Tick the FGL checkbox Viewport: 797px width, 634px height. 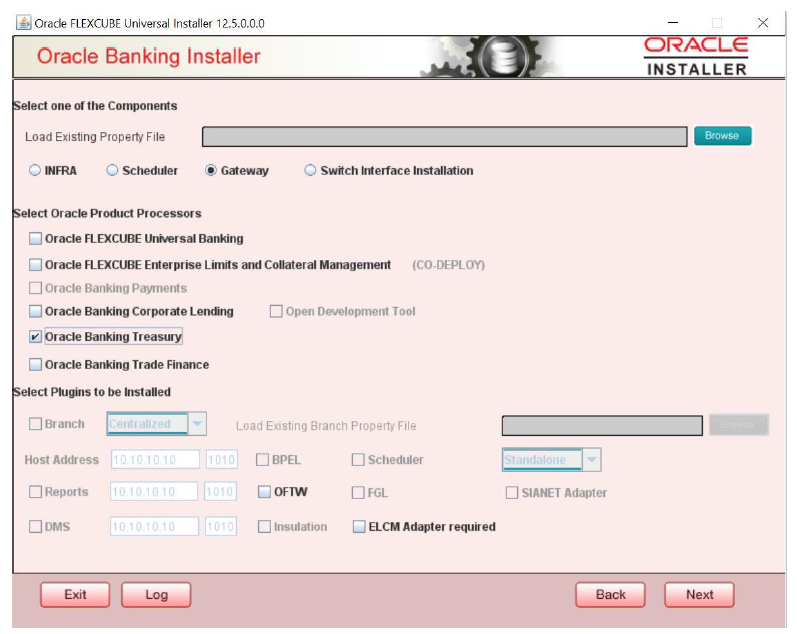[x=358, y=493]
